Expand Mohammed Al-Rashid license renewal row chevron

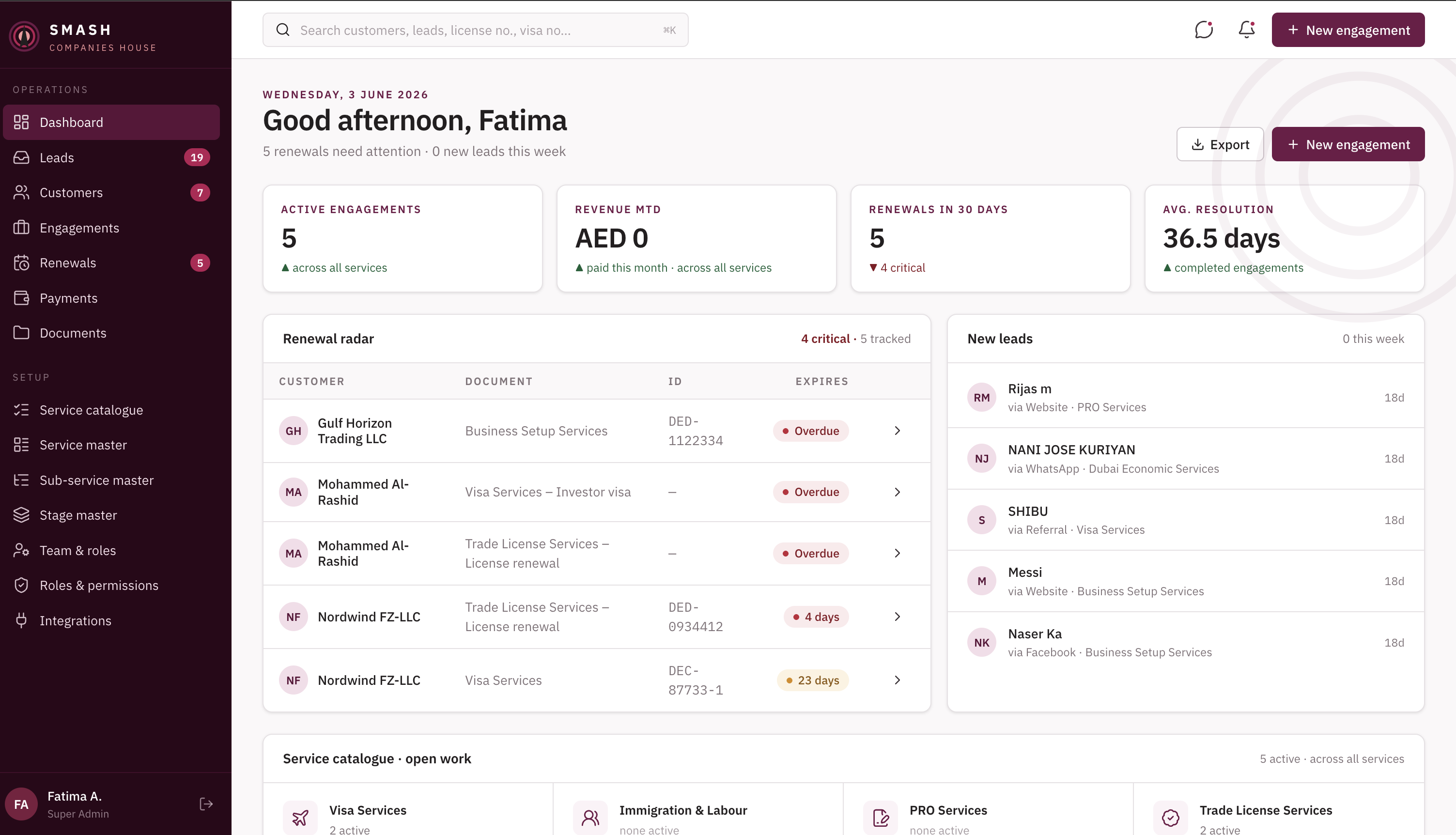(x=898, y=554)
